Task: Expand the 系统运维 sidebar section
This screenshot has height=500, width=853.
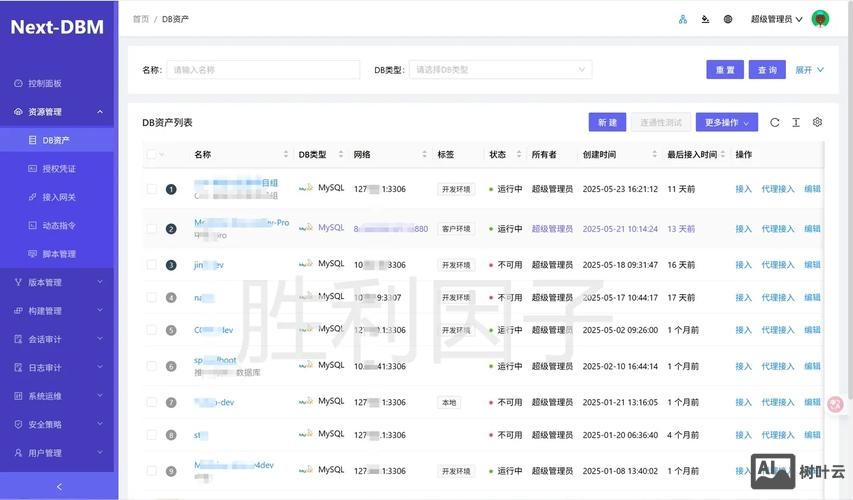Action: 57,396
